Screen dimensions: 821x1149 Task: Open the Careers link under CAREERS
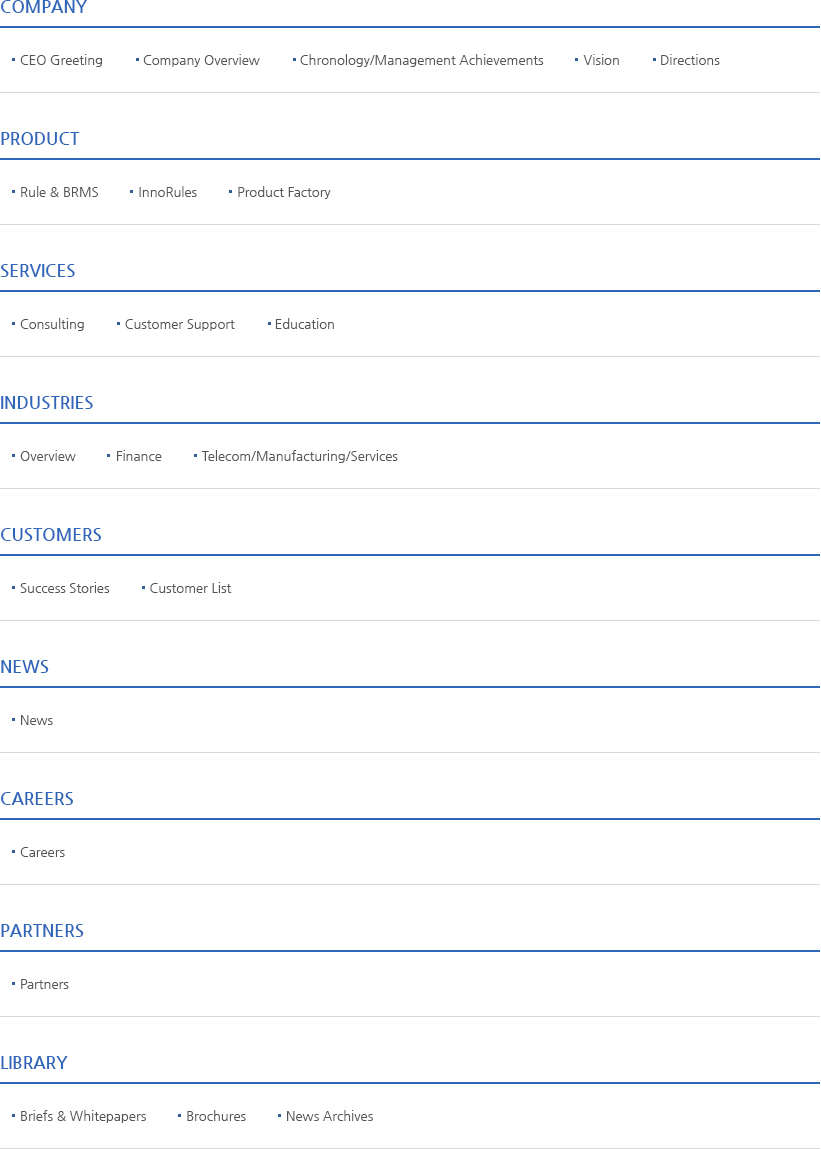42,852
